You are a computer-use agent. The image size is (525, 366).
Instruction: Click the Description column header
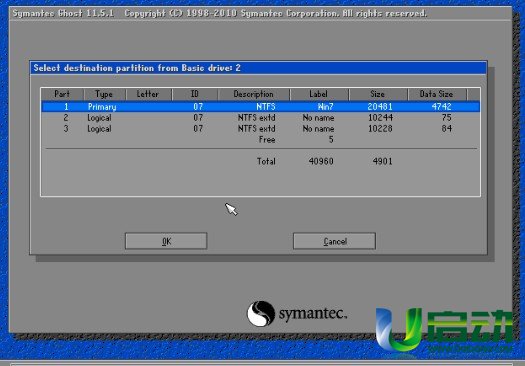[253, 94]
